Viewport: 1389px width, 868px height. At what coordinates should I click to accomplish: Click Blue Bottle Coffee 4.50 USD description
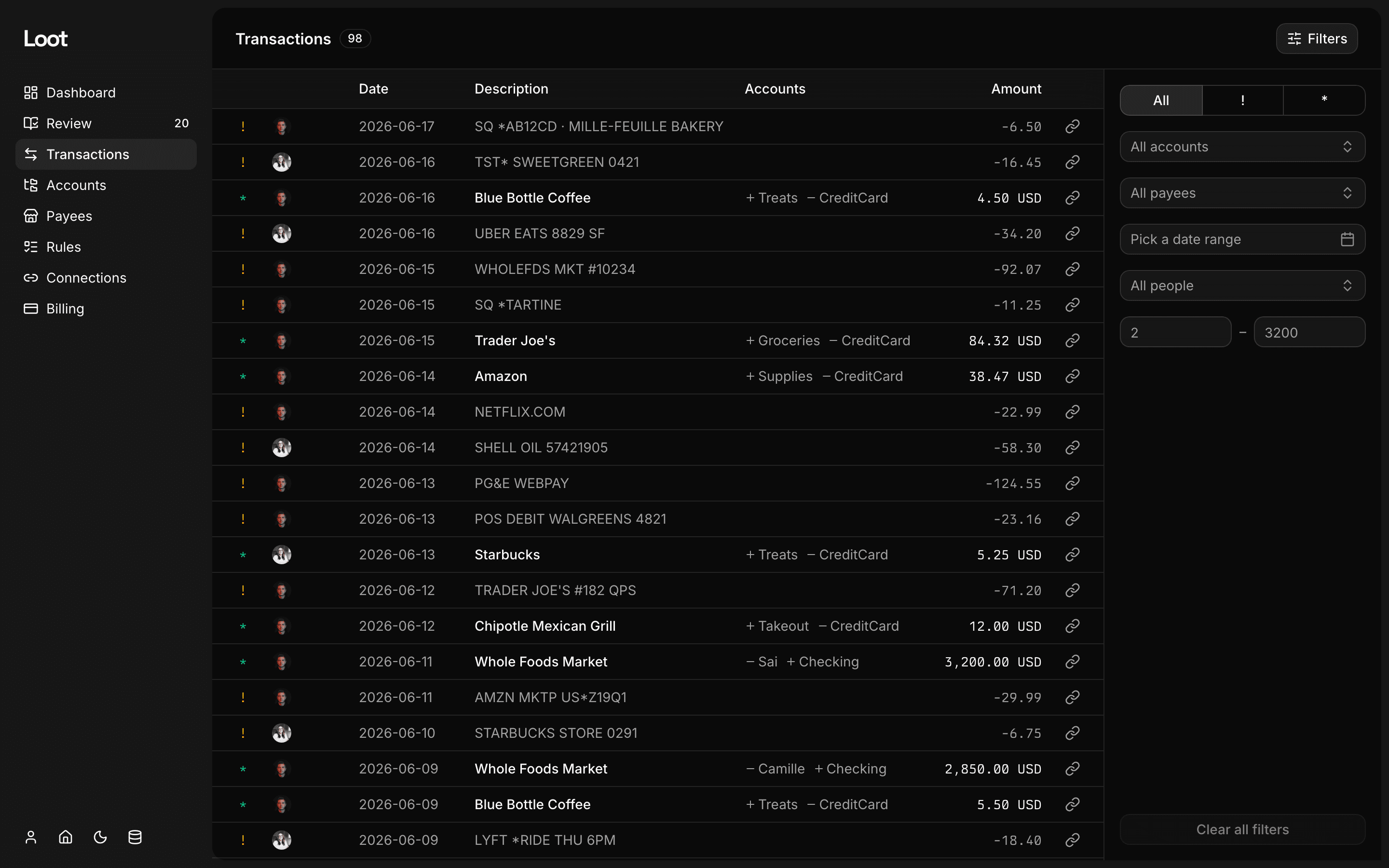532,198
